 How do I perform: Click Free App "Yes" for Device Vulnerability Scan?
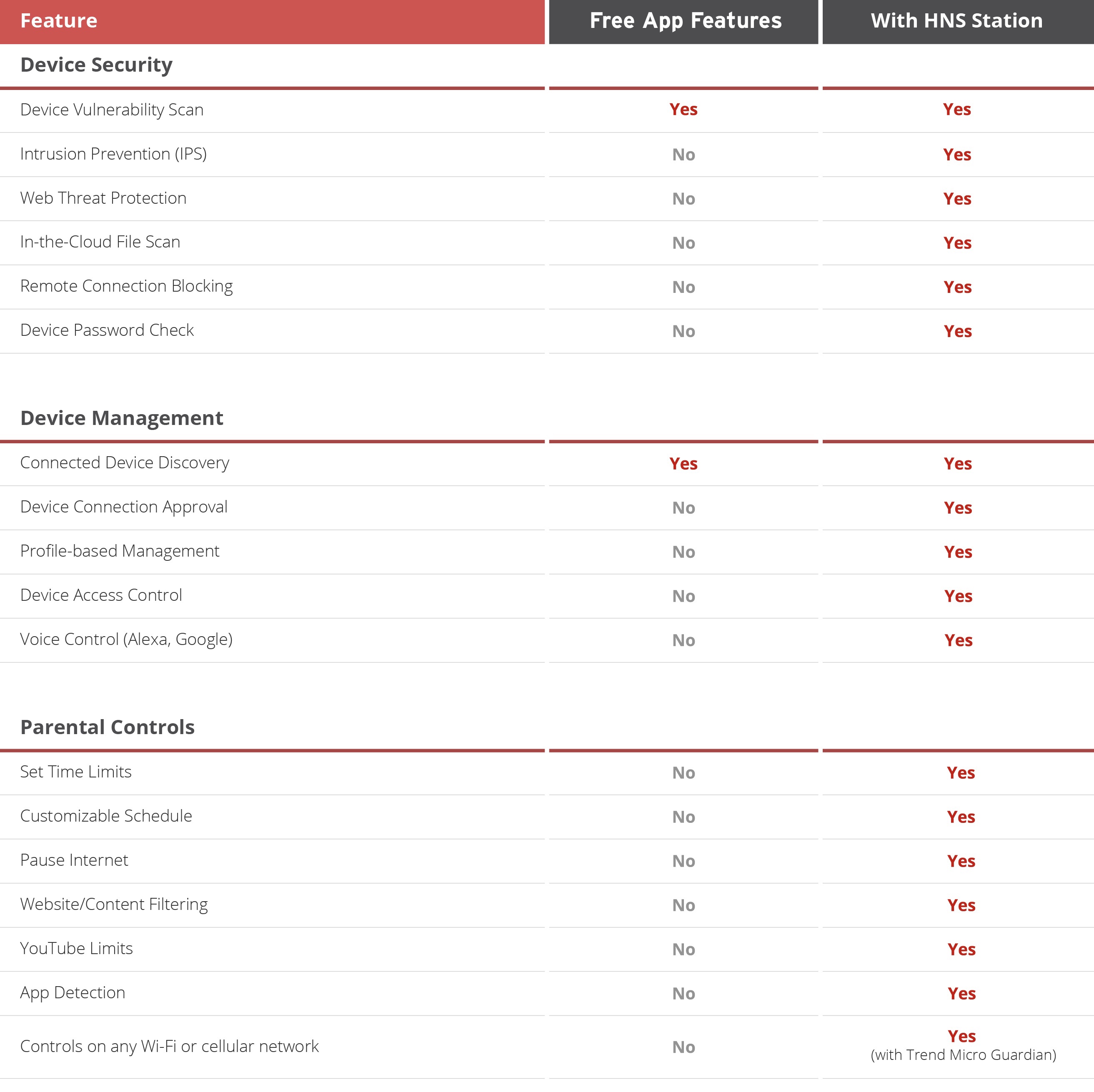(x=683, y=110)
